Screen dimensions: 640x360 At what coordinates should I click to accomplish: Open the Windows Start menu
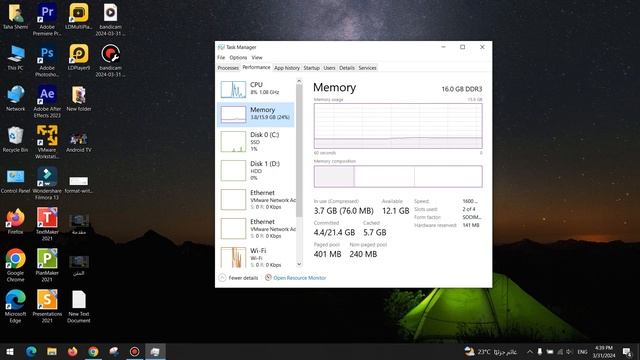[x=10, y=351]
